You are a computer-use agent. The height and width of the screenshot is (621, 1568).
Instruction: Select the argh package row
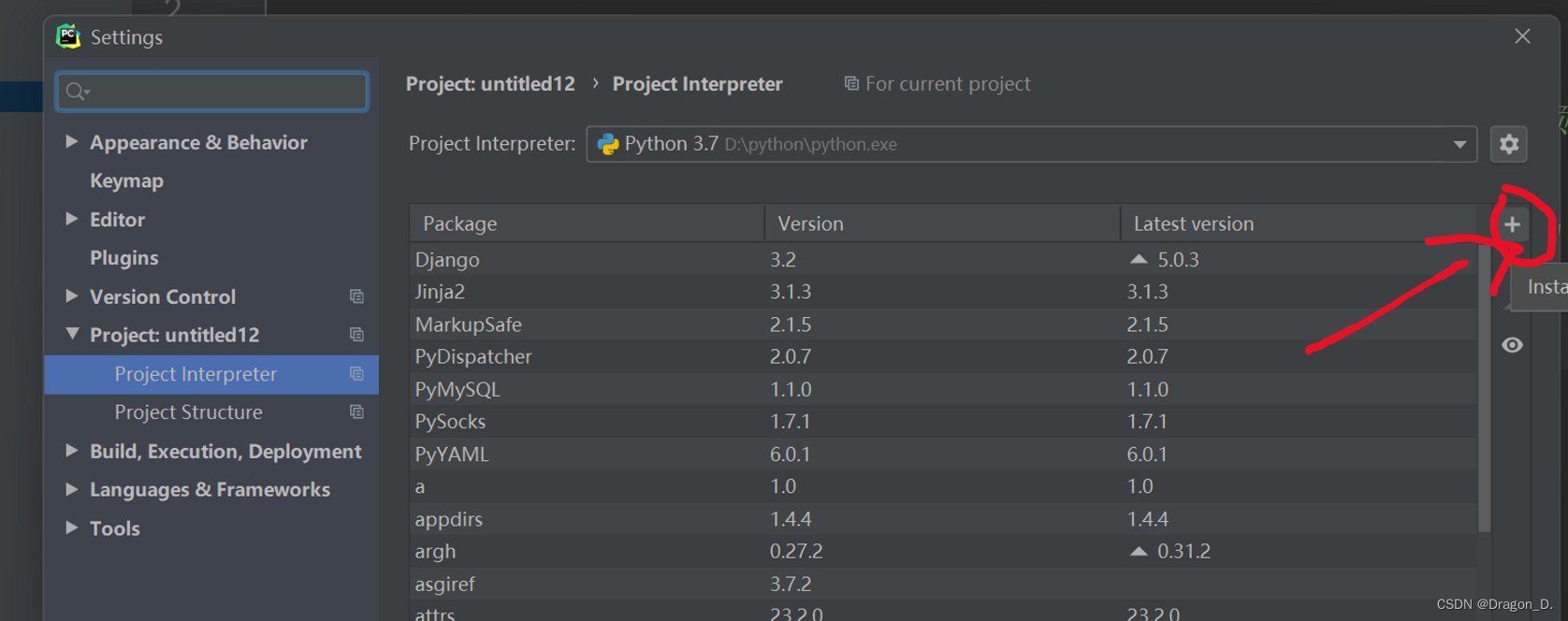(x=943, y=551)
